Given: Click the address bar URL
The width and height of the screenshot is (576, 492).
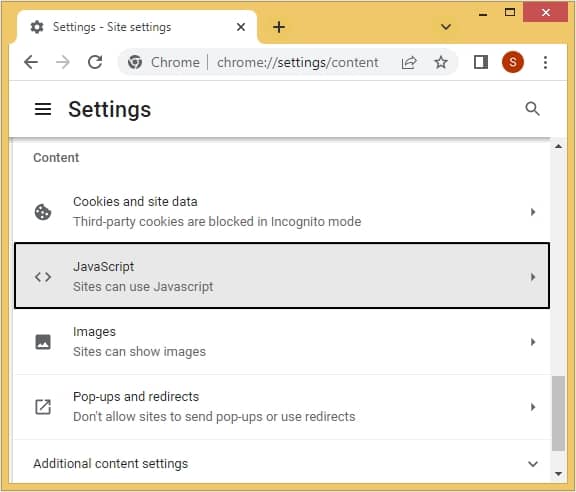Looking at the screenshot, I should pyautogui.click(x=298, y=62).
